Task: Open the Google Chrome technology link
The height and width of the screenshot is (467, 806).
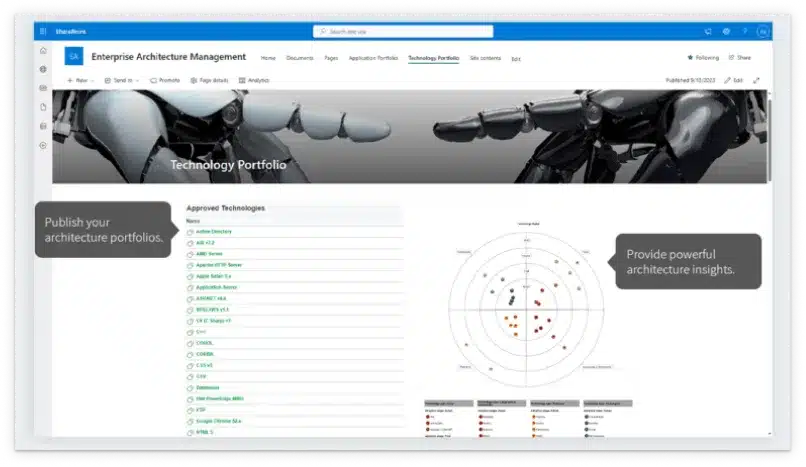Action: (218, 421)
